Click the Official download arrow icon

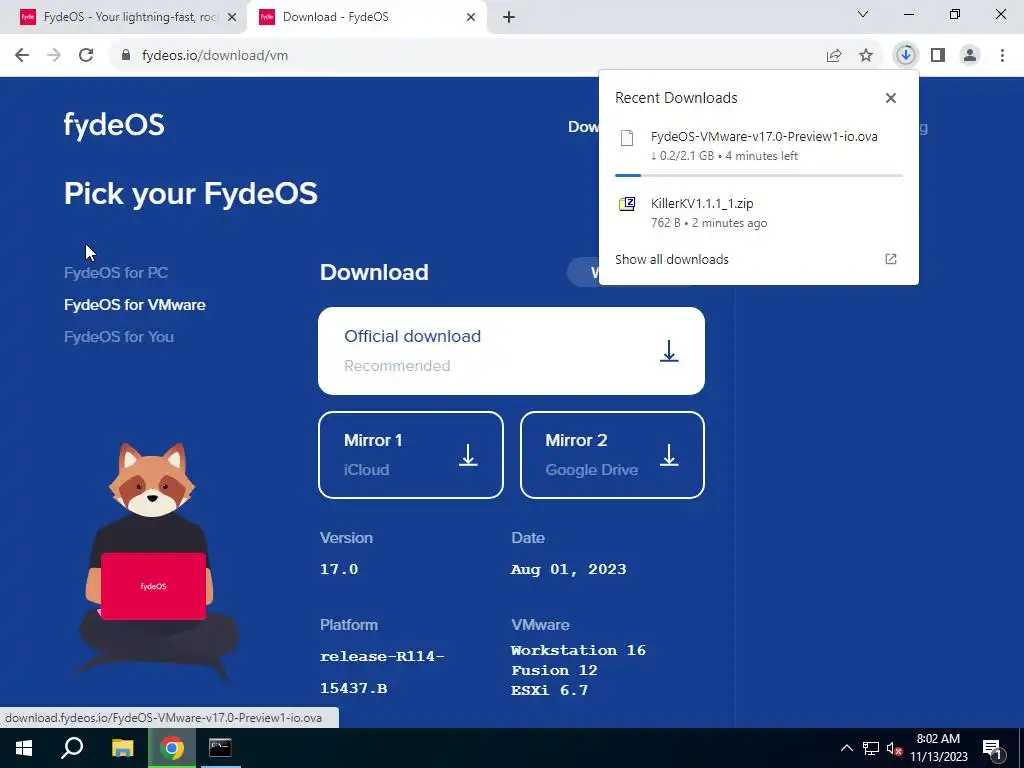[669, 351]
